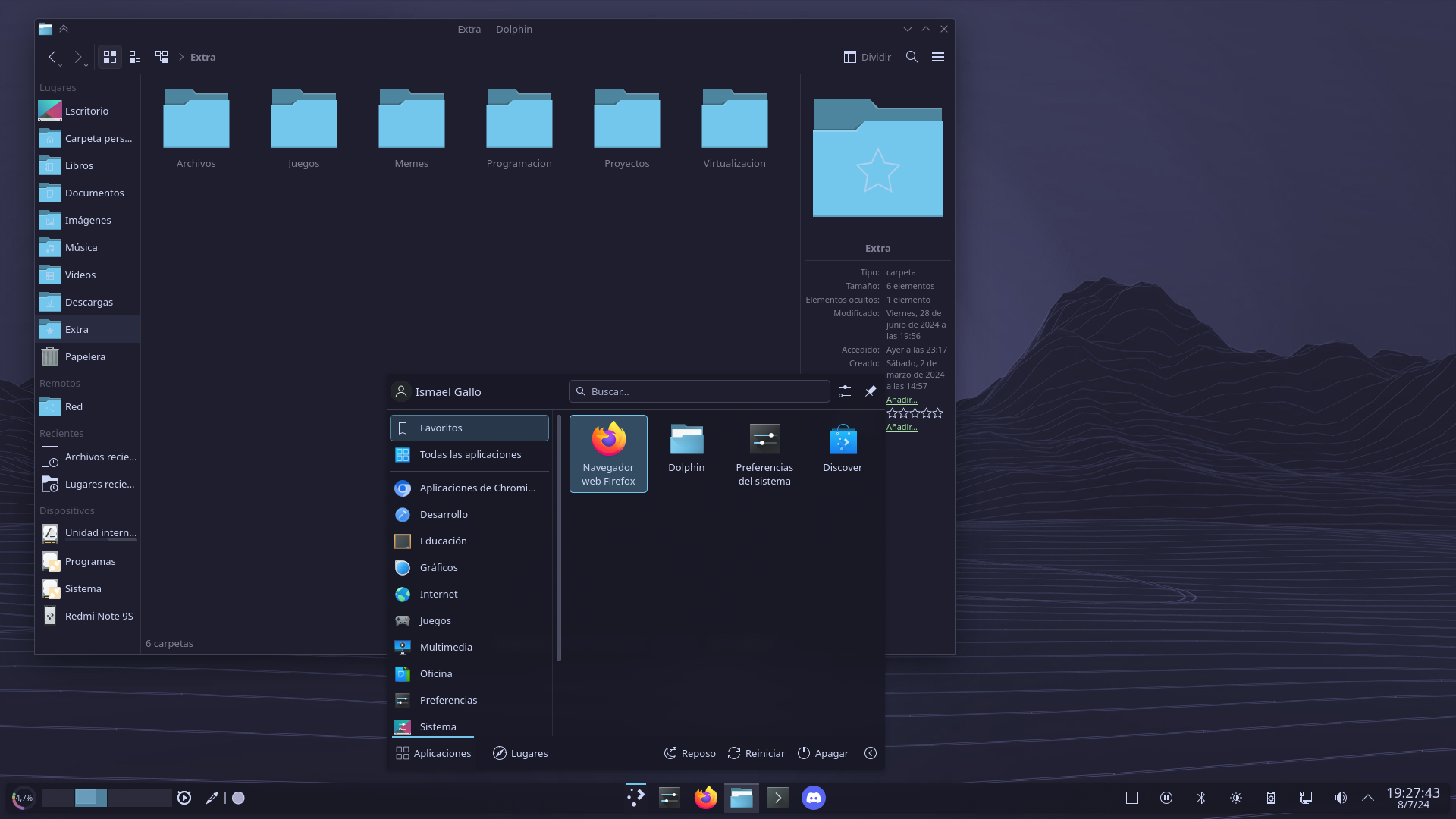Image resolution: width=1456 pixels, height=819 pixels.
Task: Go back in Dolphin navigation
Action: (x=52, y=57)
